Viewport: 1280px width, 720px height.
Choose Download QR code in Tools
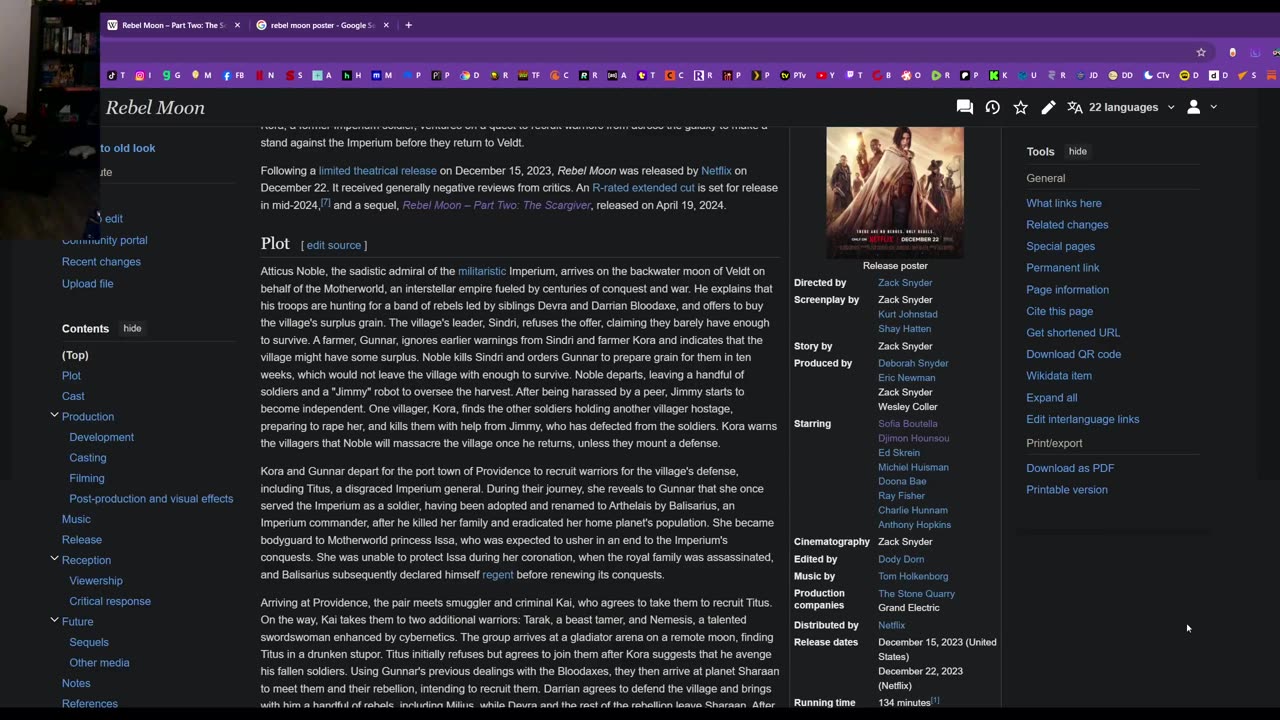coord(1073,354)
